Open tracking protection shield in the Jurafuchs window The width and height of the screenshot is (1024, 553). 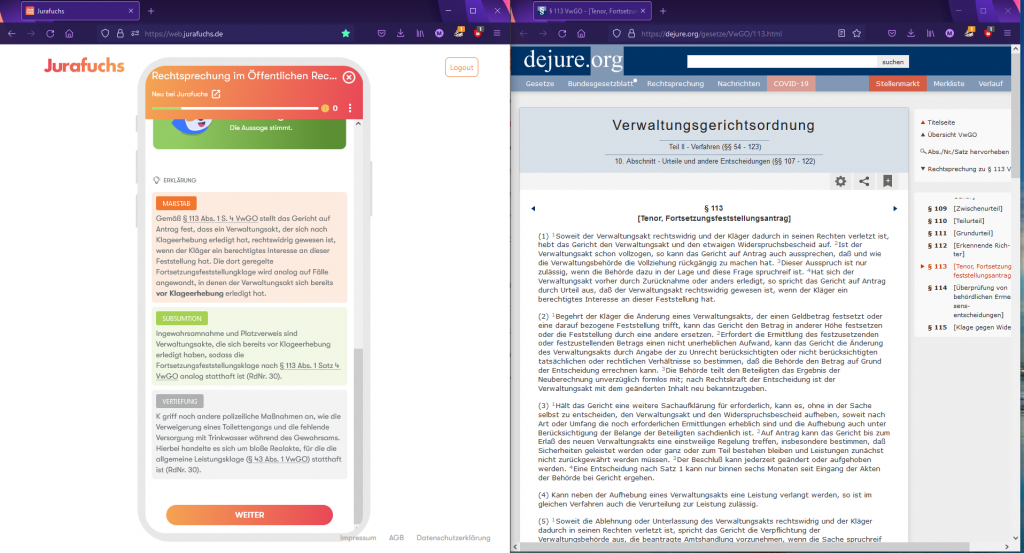(104, 33)
